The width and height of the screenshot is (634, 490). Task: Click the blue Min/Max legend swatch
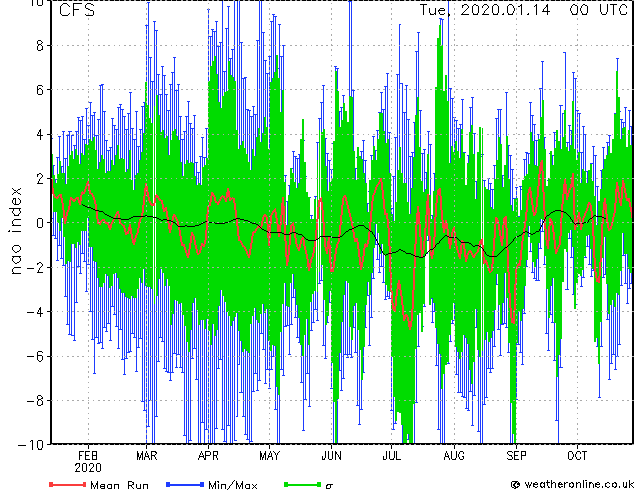click(185, 484)
